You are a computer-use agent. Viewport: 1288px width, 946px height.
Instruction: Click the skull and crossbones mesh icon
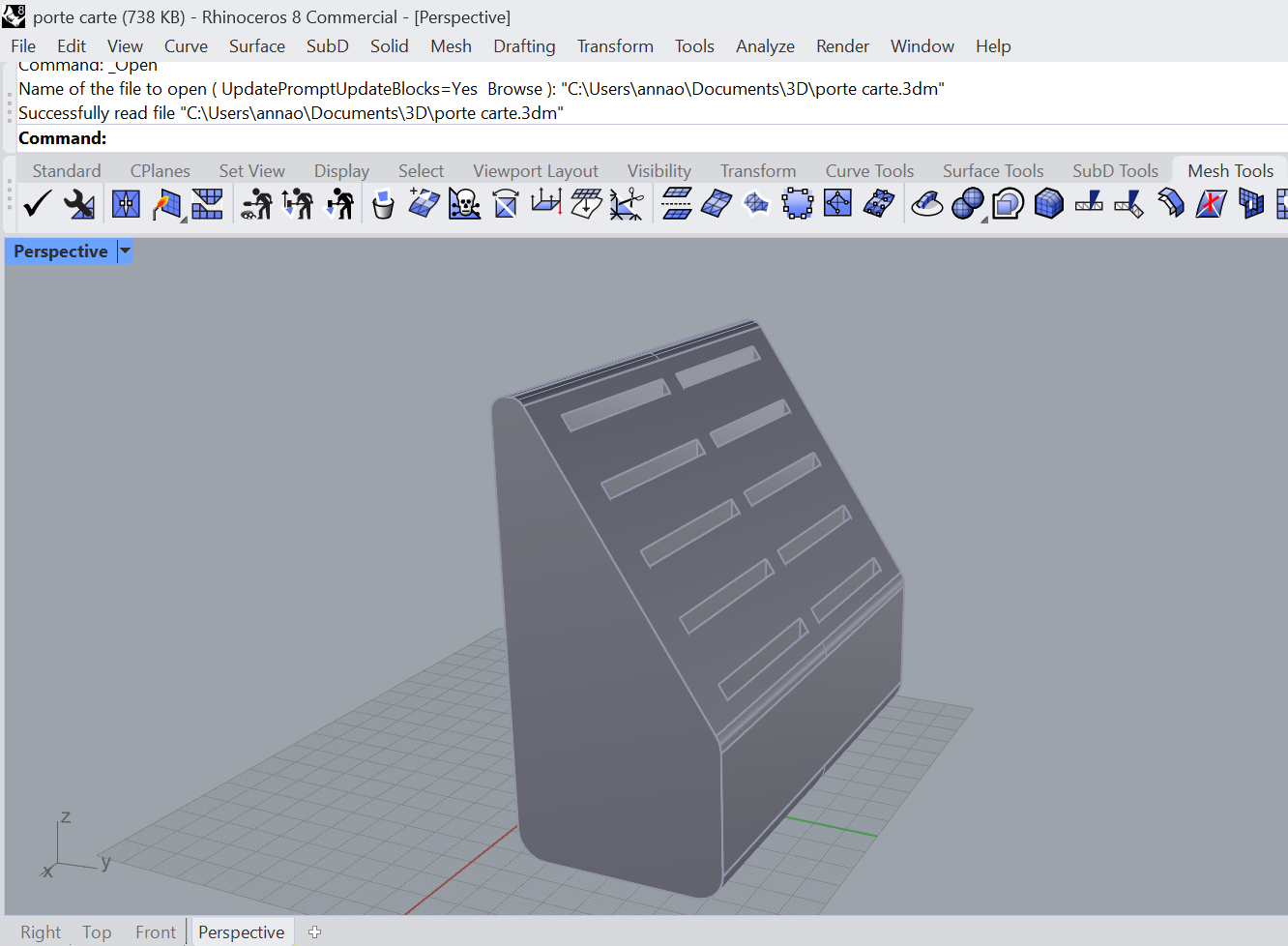coord(464,204)
